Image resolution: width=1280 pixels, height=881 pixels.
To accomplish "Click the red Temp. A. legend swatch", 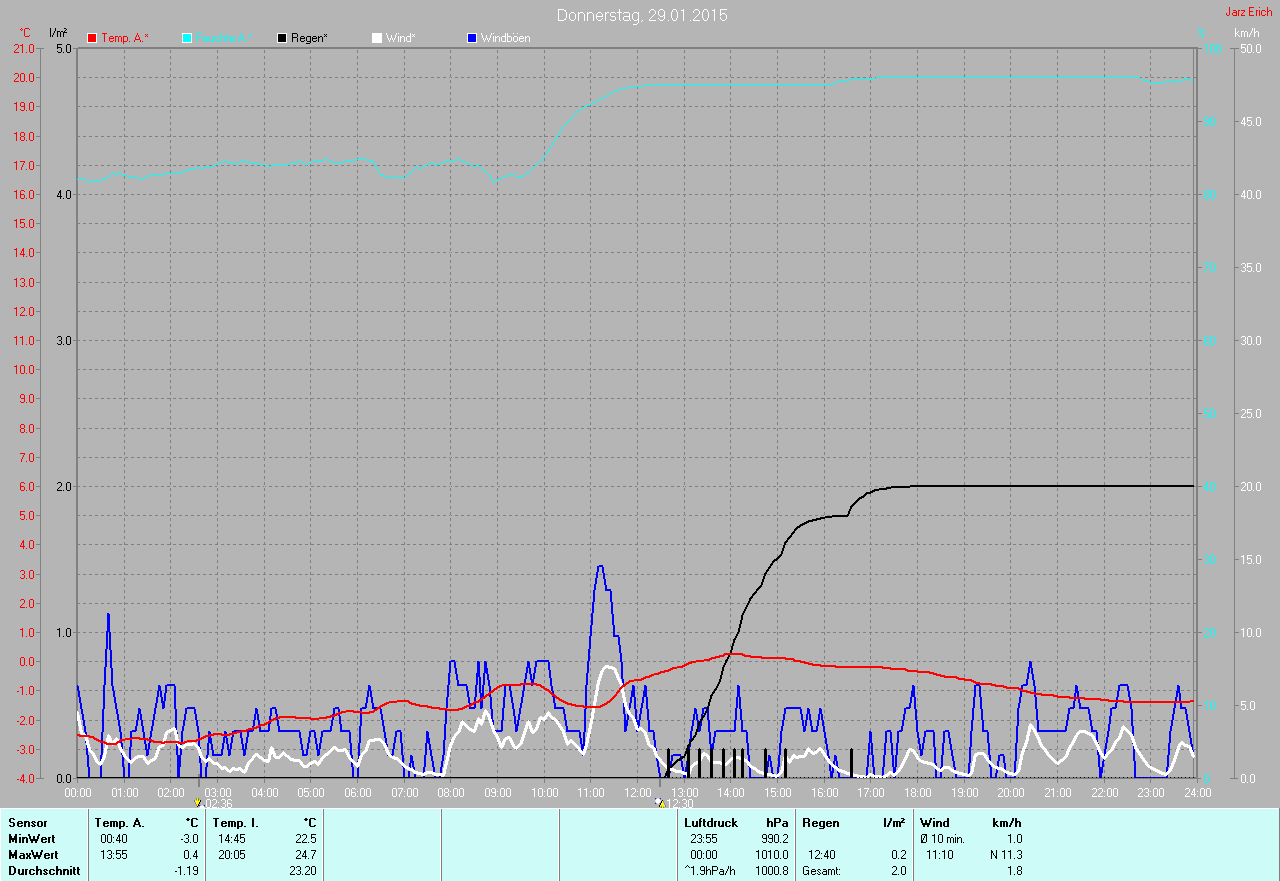I will pyautogui.click(x=93, y=38).
